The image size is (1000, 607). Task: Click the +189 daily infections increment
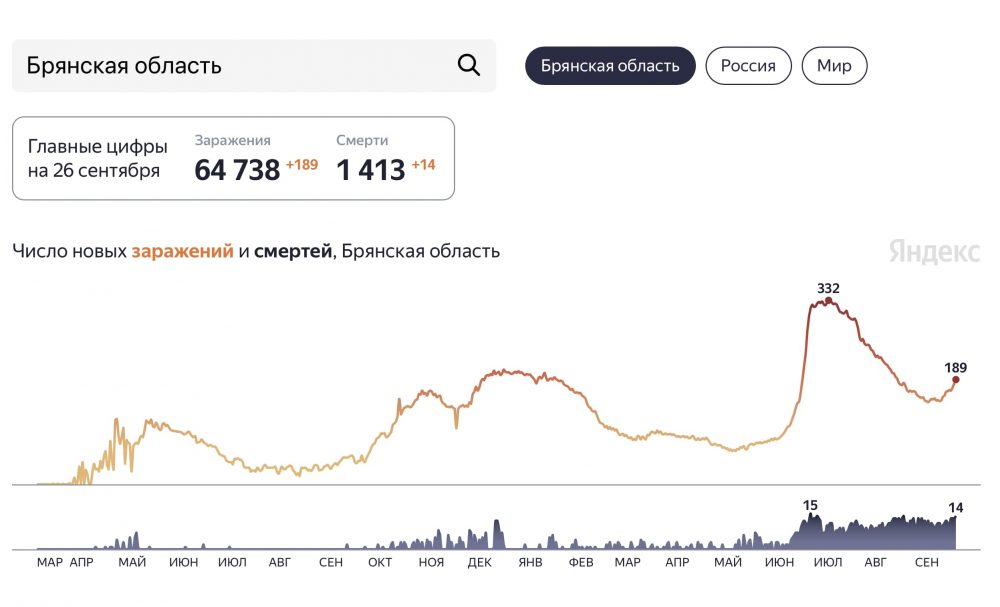(x=302, y=165)
